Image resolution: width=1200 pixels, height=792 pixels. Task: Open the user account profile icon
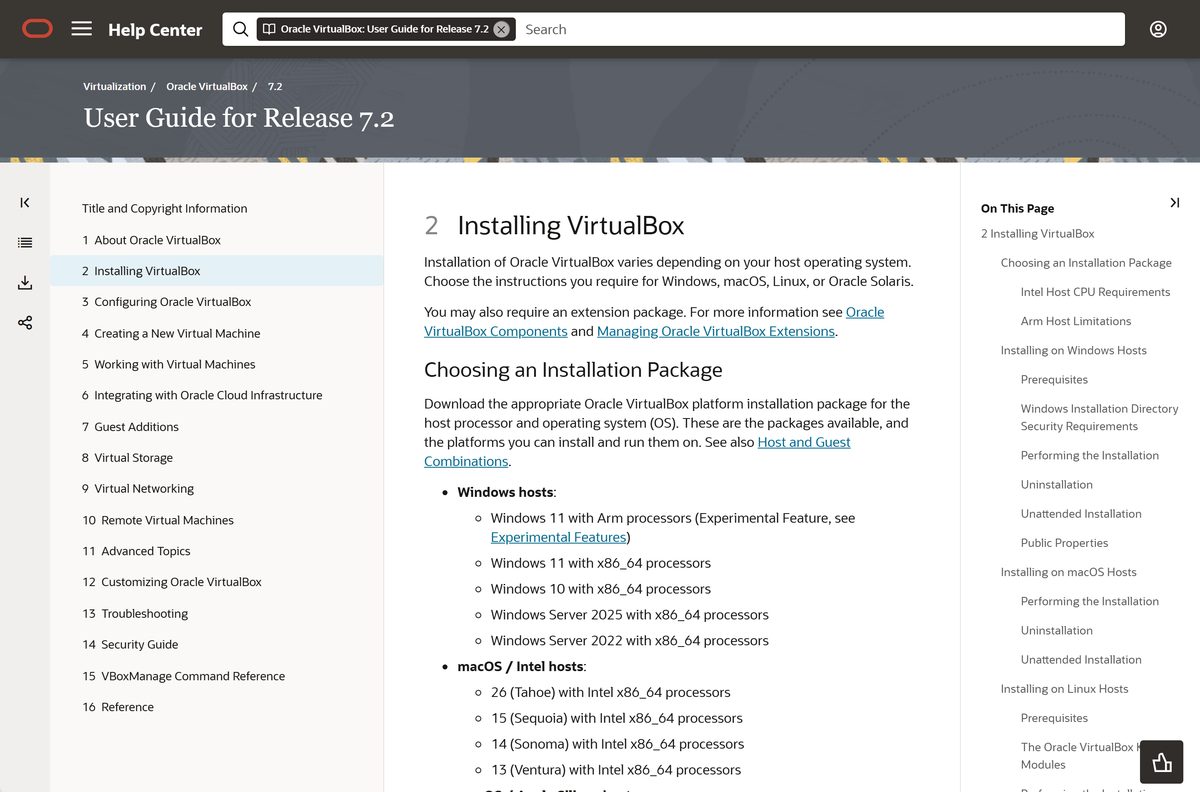tap(1158, 29)
